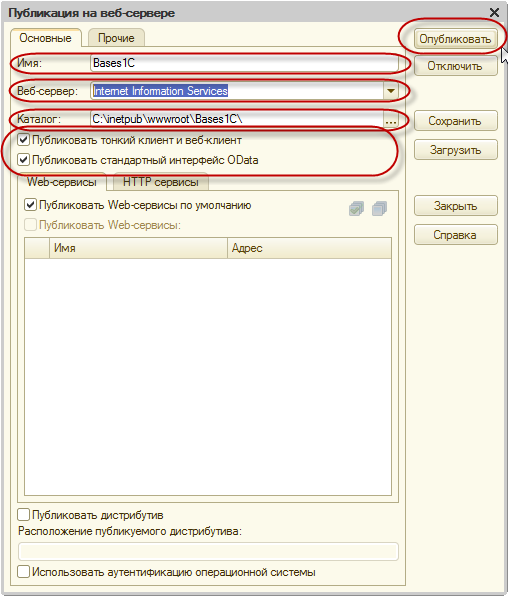The image size is (508, 596).
Task: Click the Адрес column header
Action: click(309, 248)
